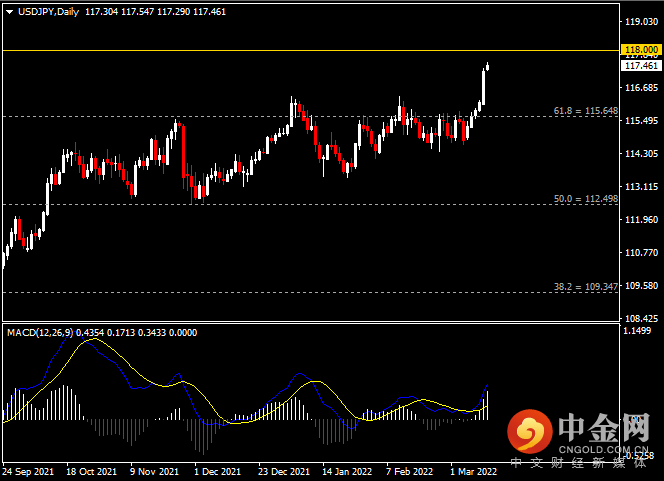
Task: Click the yellow 118.000 price label
Action: (641, 50)
